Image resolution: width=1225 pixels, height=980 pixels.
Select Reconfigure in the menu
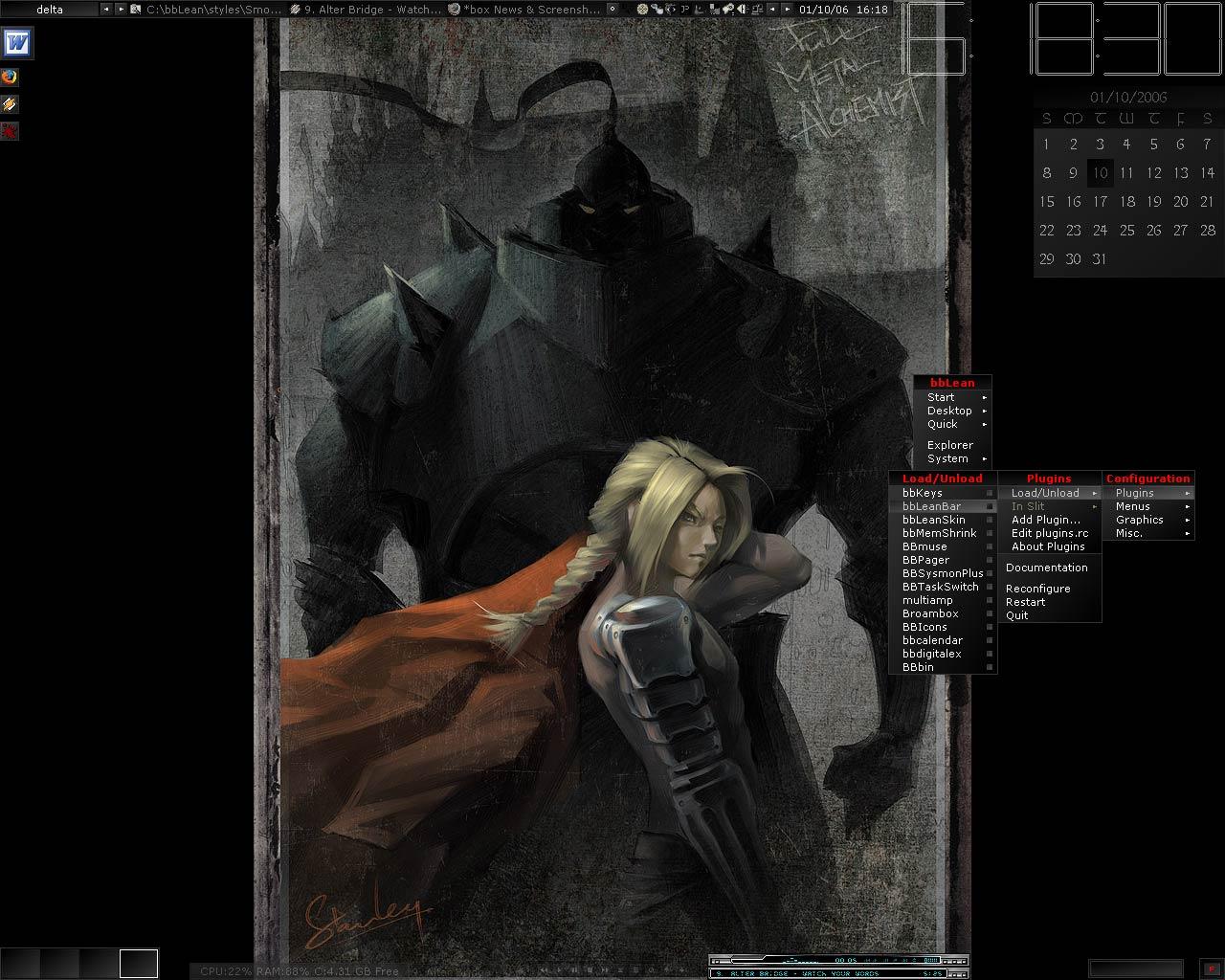(1050, 589)
